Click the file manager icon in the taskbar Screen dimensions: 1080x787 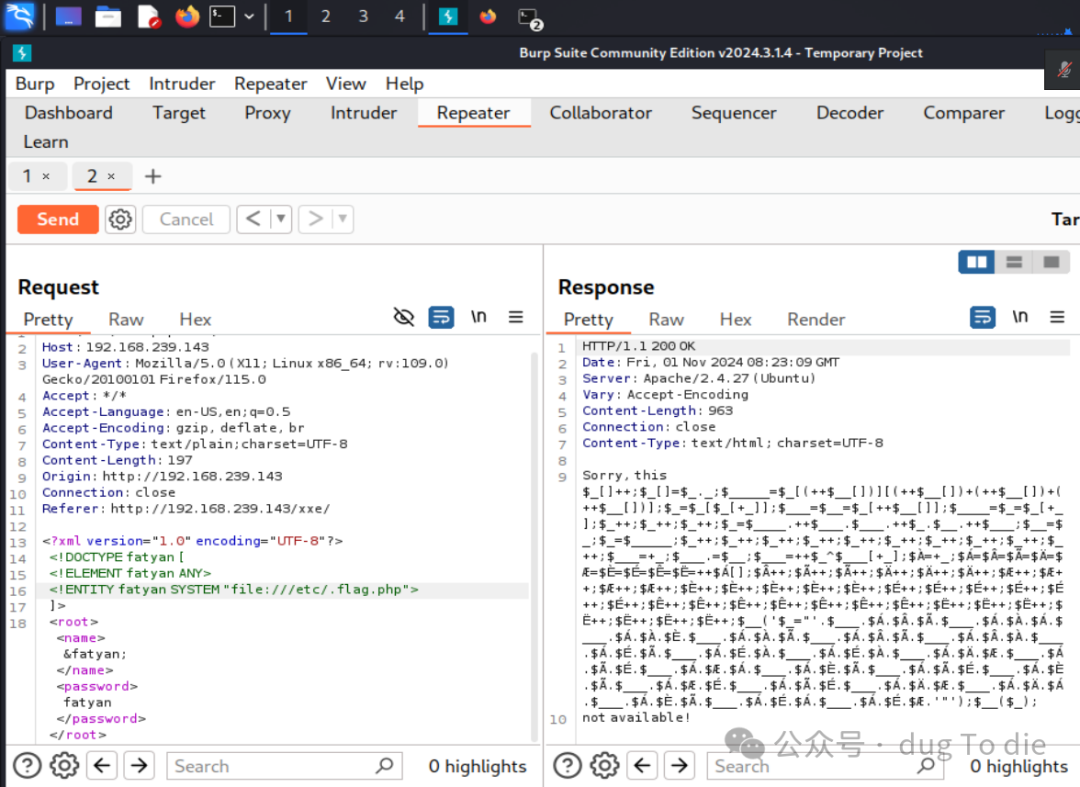click(108, 16)
